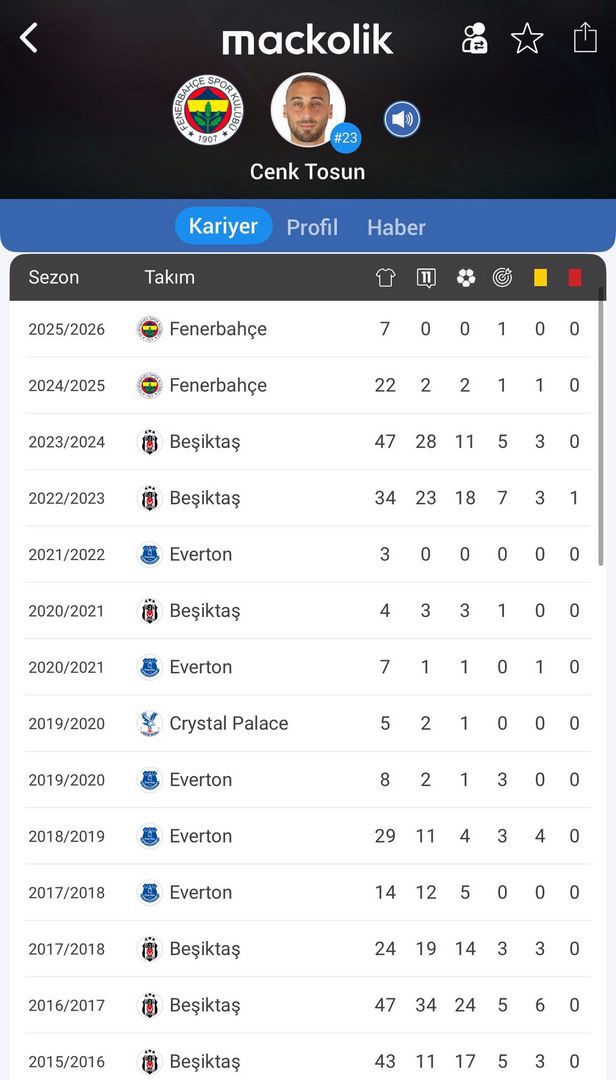This screenshot has width=616, height=1080.
Task: Tap the red card column header
Action: point(574,278)
